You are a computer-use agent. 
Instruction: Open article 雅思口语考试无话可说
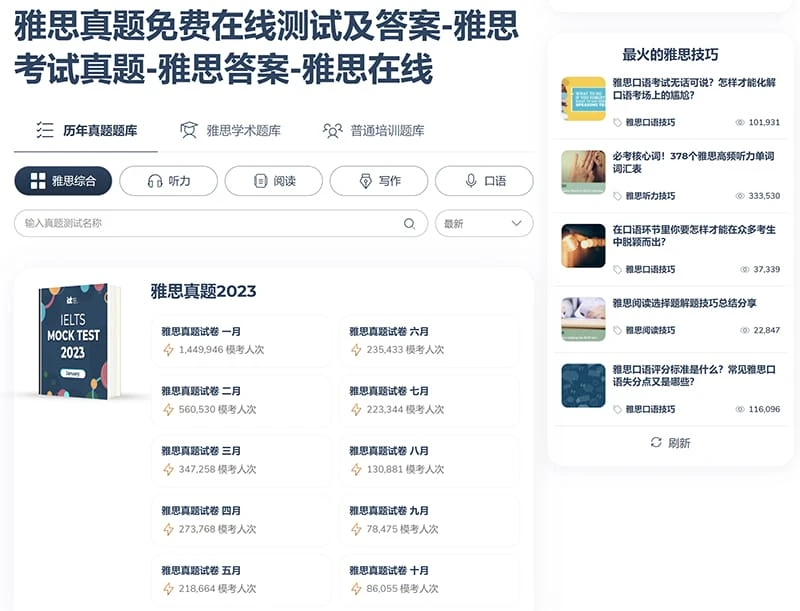tap(694, 89)
